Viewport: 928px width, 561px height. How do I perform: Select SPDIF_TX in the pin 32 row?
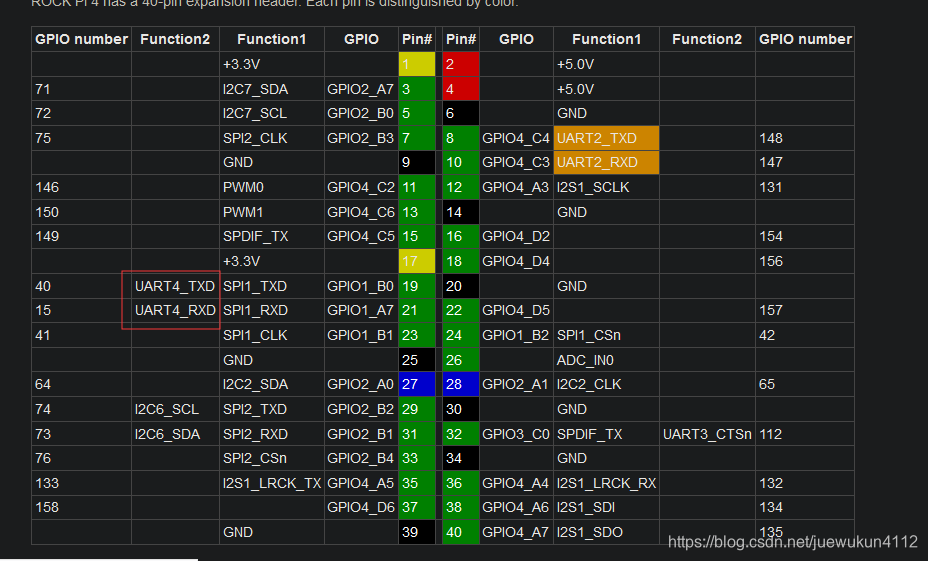coord(606,434)
